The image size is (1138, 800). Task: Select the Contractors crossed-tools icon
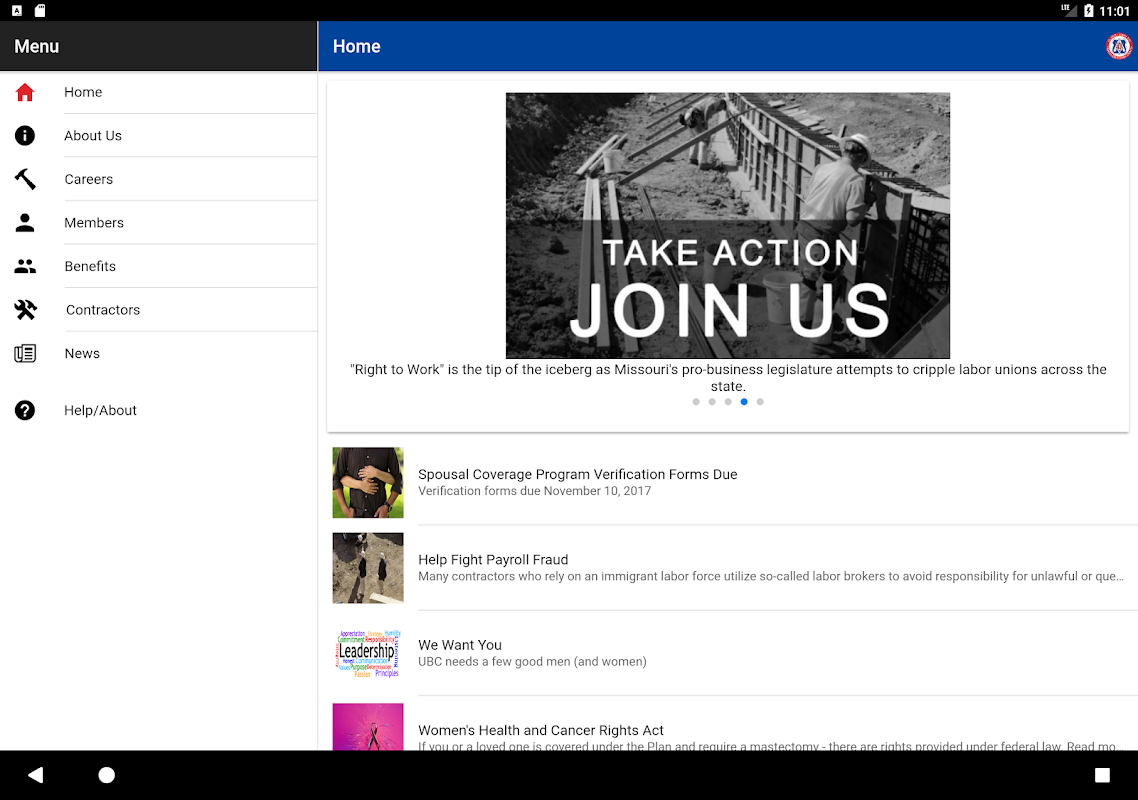[25, 310]
